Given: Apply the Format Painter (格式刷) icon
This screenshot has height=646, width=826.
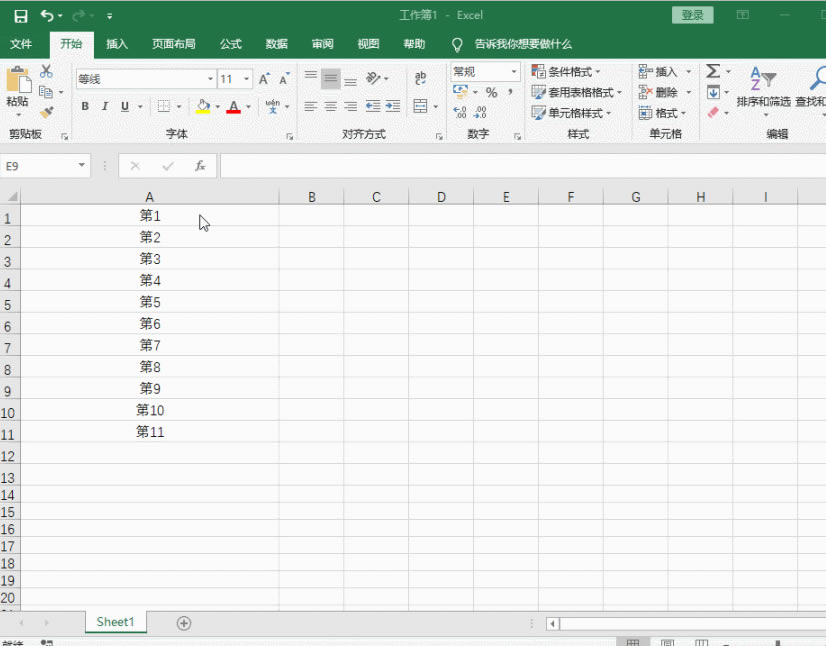Looking at the screenshot, I should pyautogui.click(x=47, y=113).
